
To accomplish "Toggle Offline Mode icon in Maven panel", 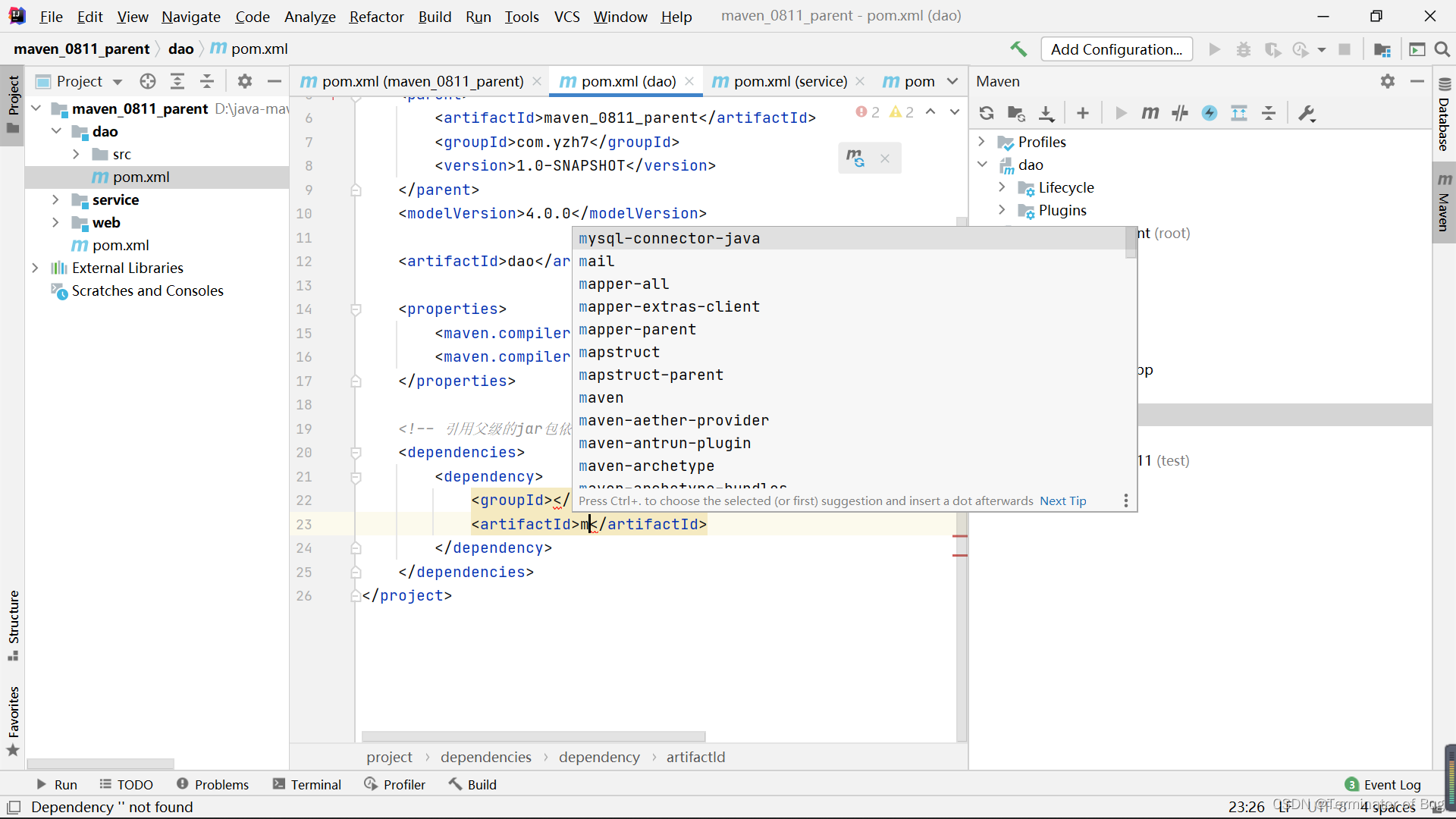I will 1180,113.
